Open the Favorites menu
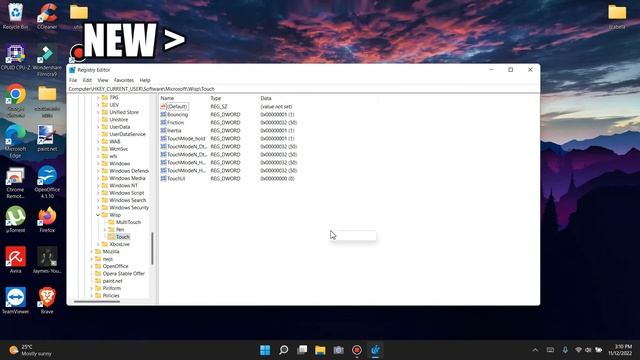640x360 pixels. click(124, 80)
